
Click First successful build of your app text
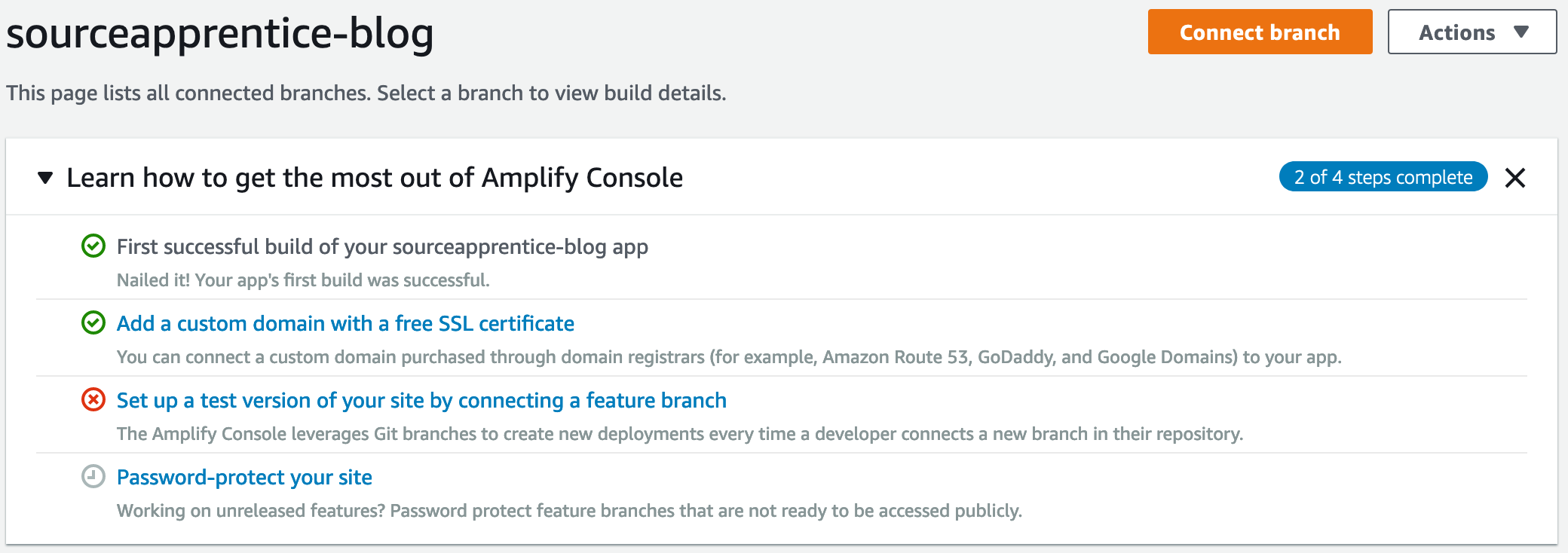click(x=382, y=246)
